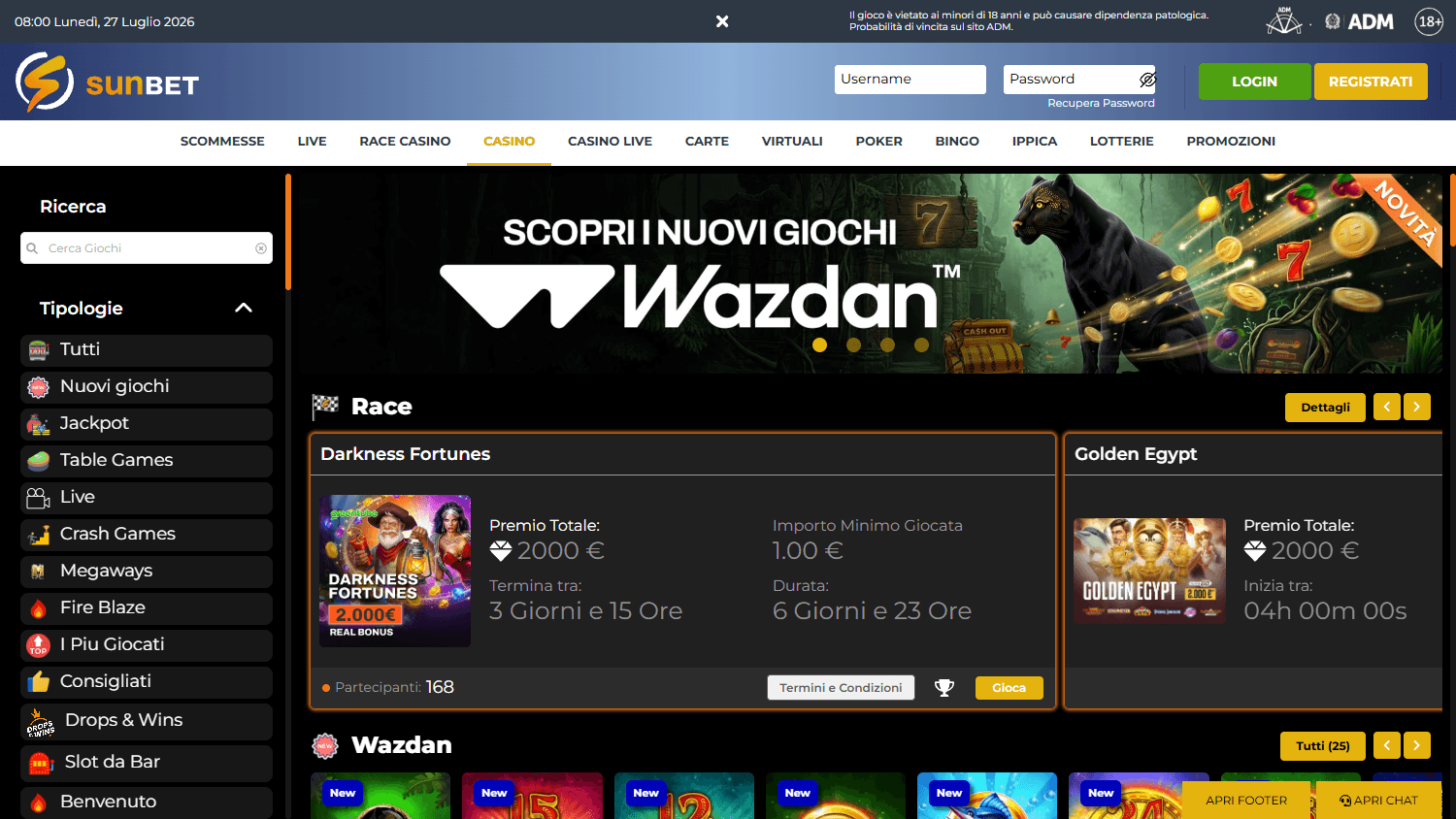
Task: Click the Sunbet logo
Action: tap(108, 82)
